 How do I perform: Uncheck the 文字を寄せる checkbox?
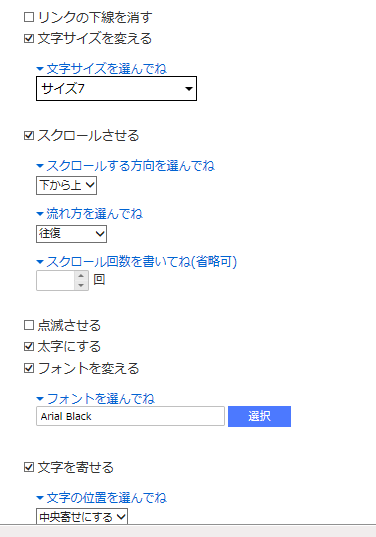29,467
